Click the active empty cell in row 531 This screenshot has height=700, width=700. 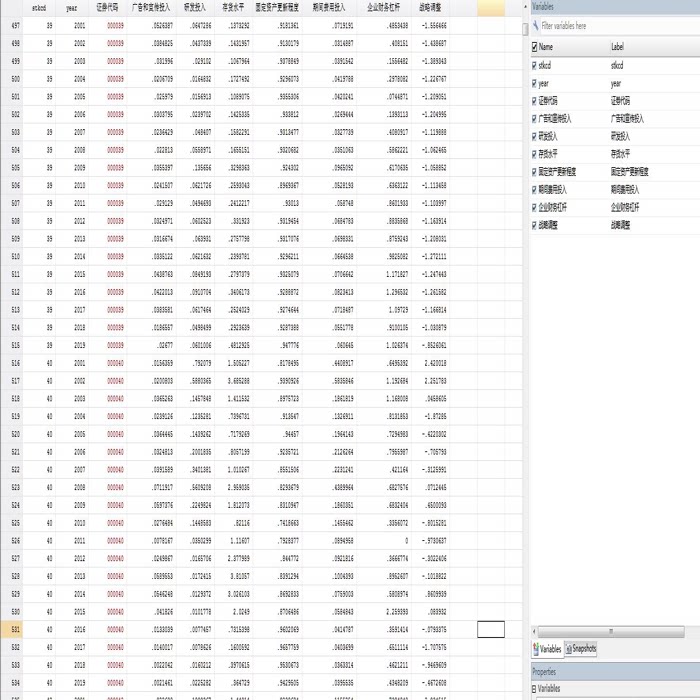(491, 629)
